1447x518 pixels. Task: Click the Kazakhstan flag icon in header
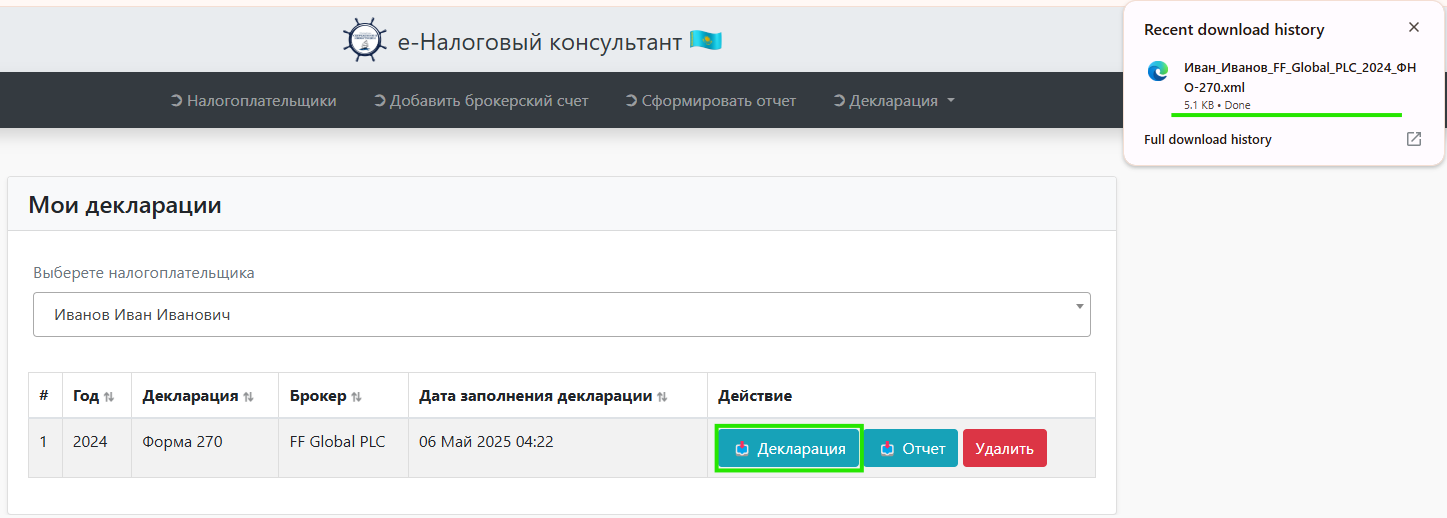(x=706, y=41)
